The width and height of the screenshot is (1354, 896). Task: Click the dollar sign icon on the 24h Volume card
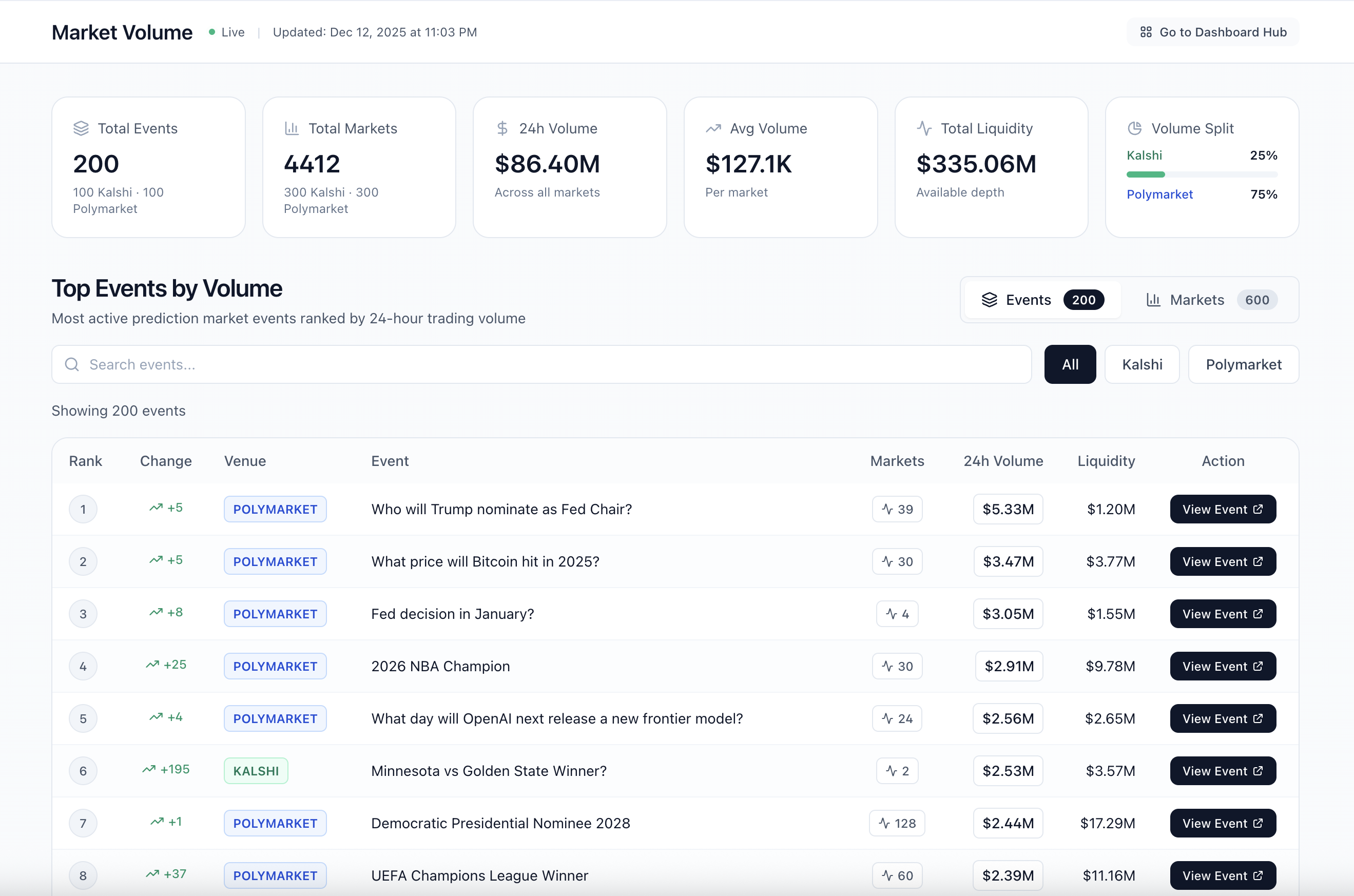pos(502,128)
